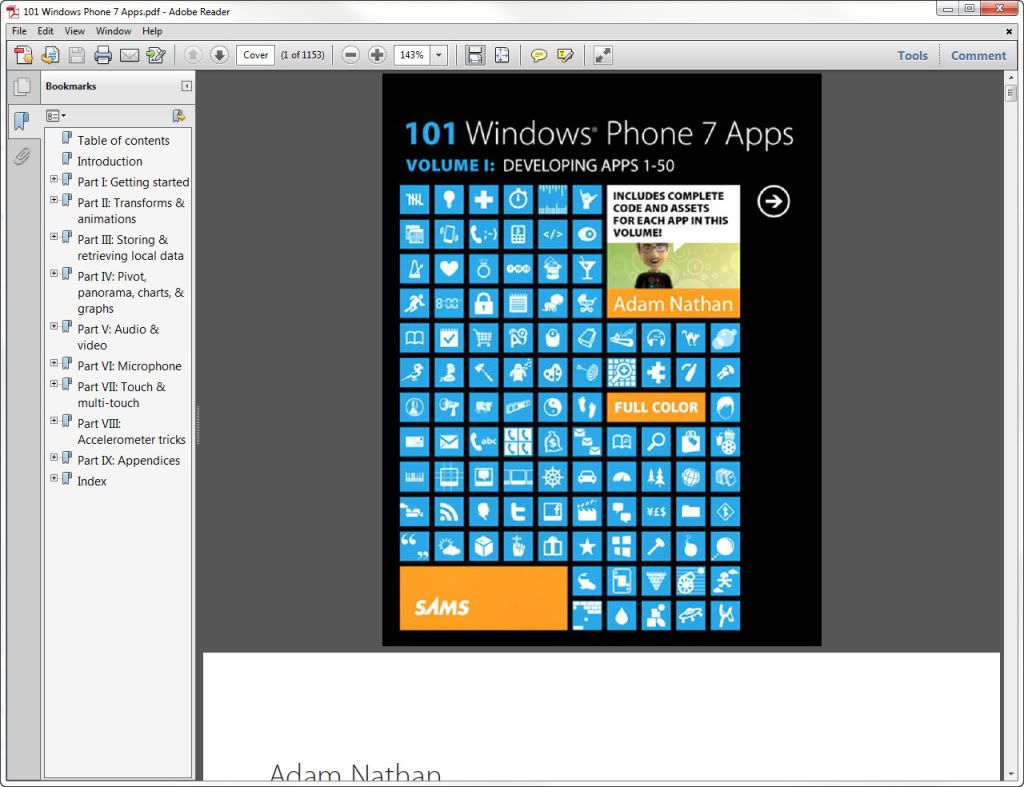The image size is (1024, 787).
Task: Expand Part V: Audio & video
Action: [x=54, y=325]
